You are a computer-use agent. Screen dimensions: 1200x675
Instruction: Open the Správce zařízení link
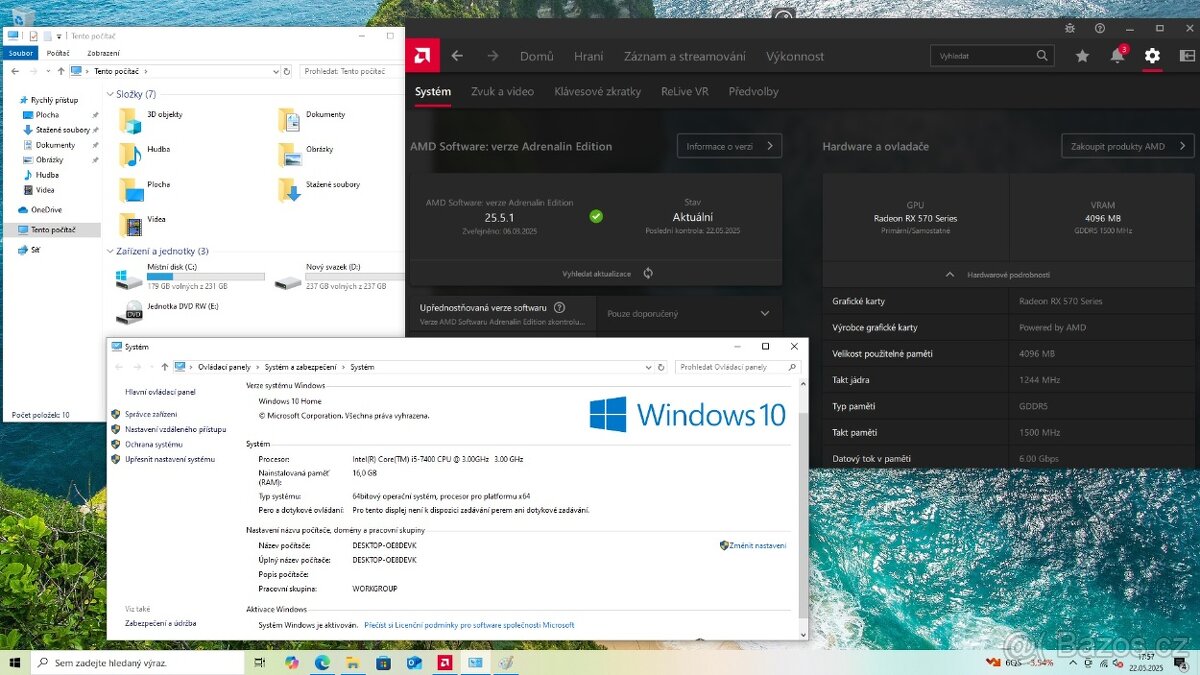(151, 414)
